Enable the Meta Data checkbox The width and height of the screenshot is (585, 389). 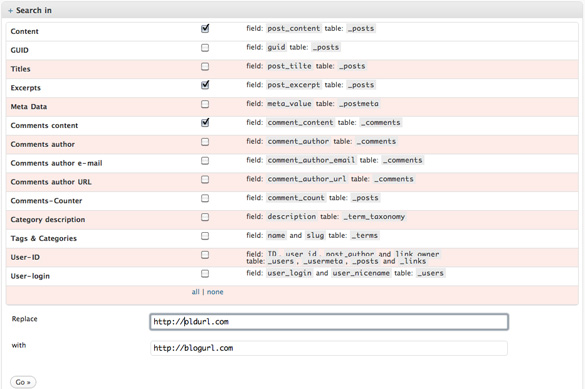point(205,104)
